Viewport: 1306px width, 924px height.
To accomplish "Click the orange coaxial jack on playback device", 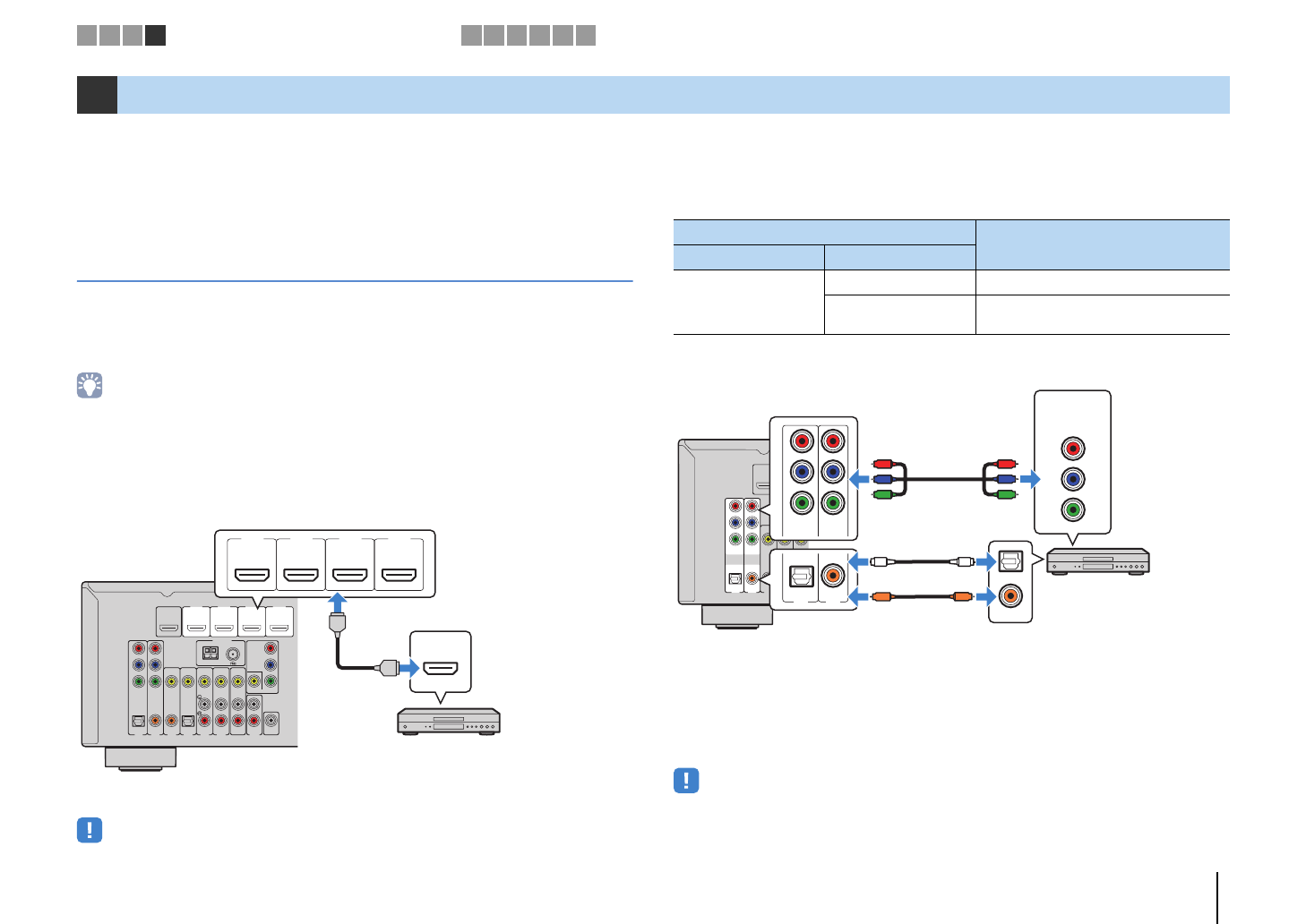I will [x=1010, y=595].
